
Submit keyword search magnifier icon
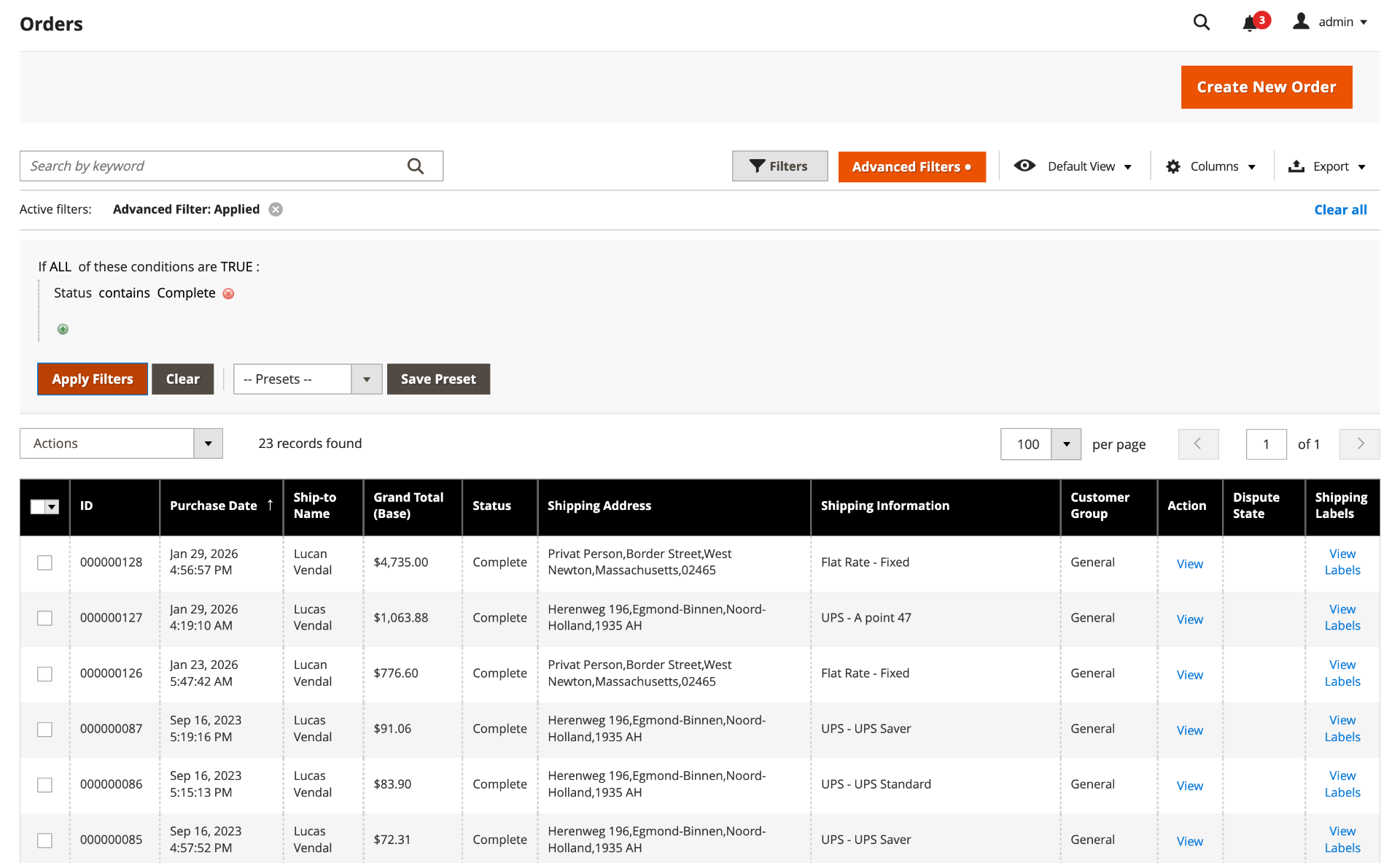coord(416,166)
